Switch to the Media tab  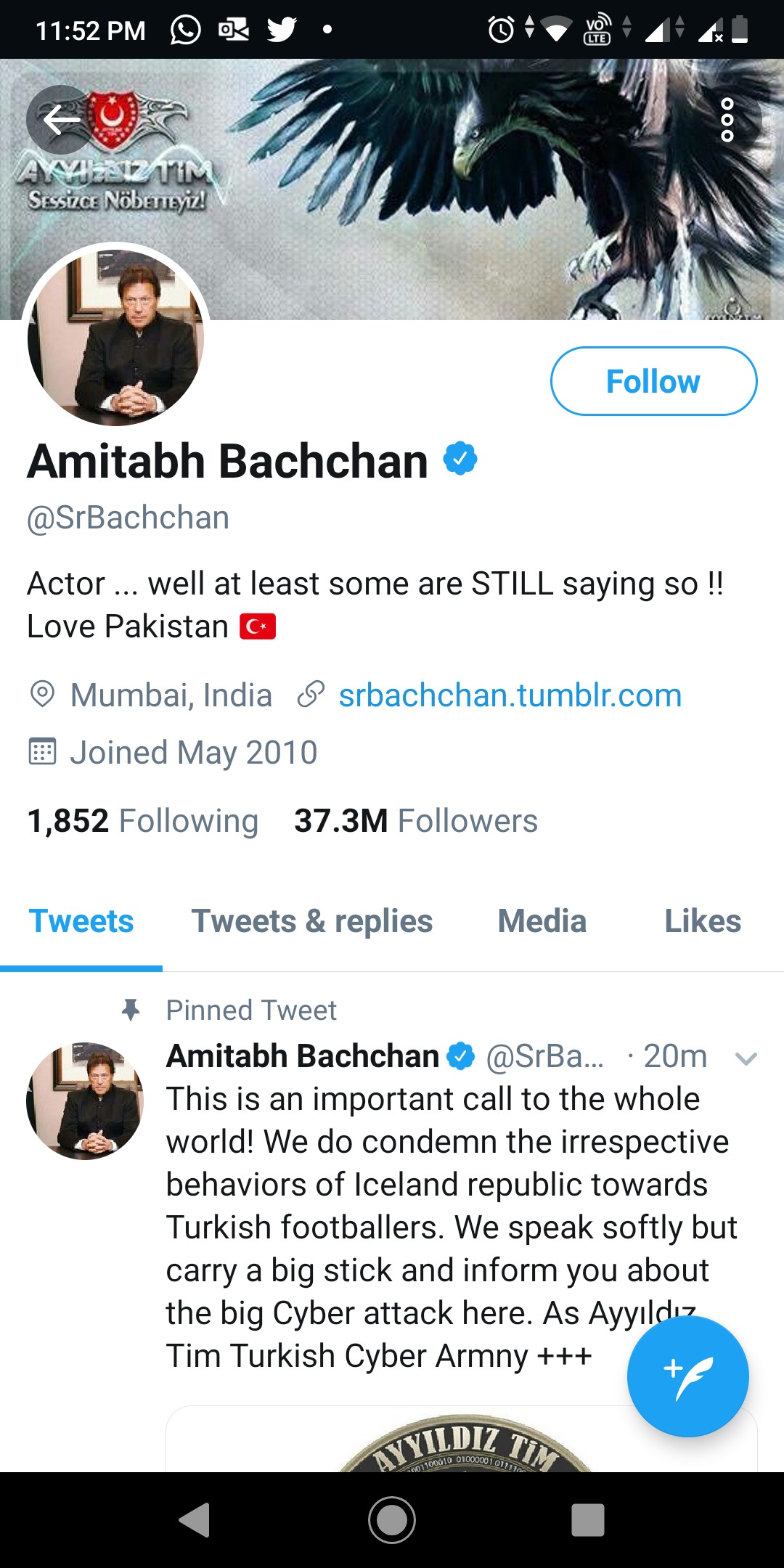click(x=542, y=920)
